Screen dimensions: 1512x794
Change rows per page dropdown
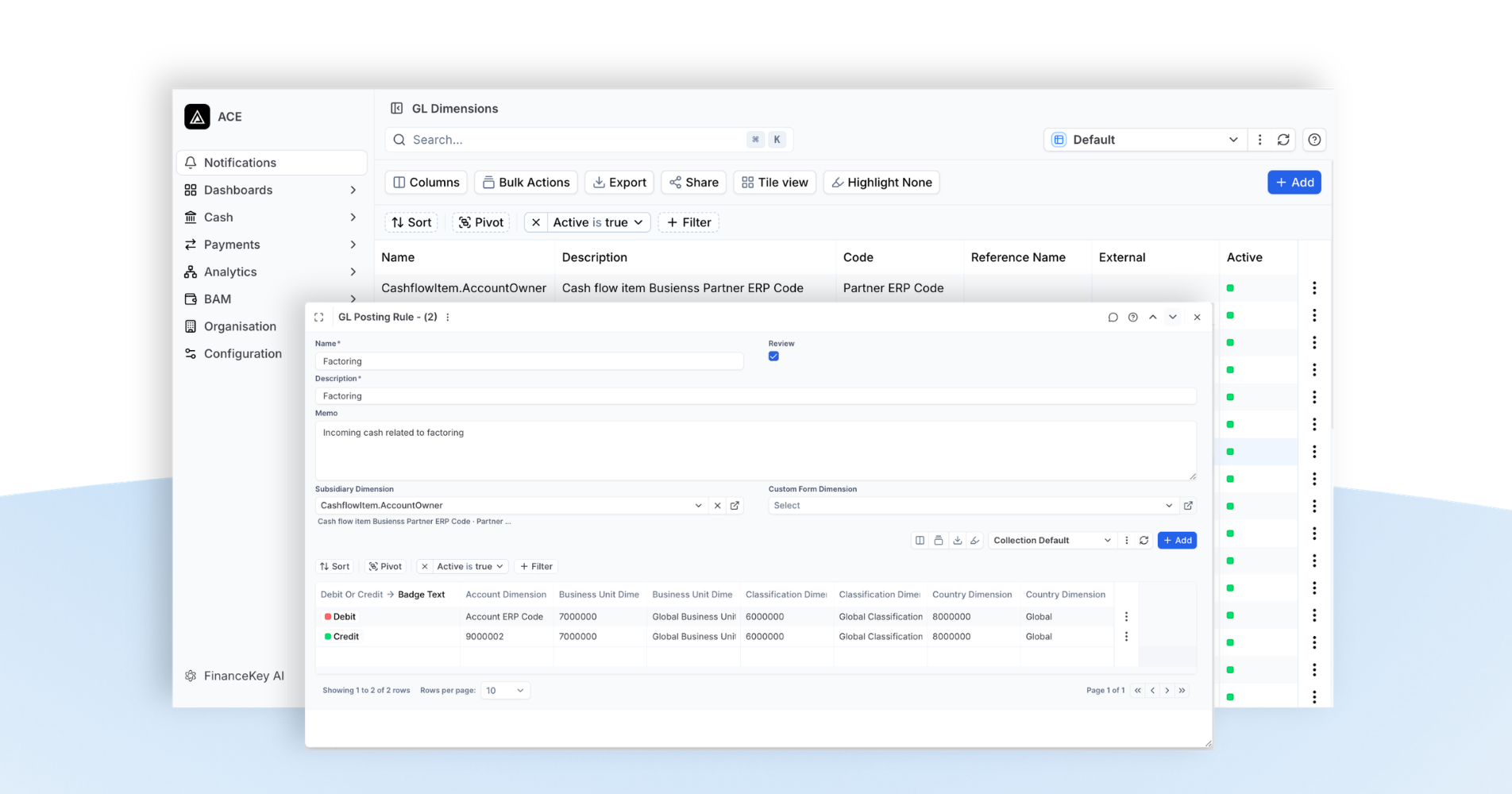pos(505,691)
